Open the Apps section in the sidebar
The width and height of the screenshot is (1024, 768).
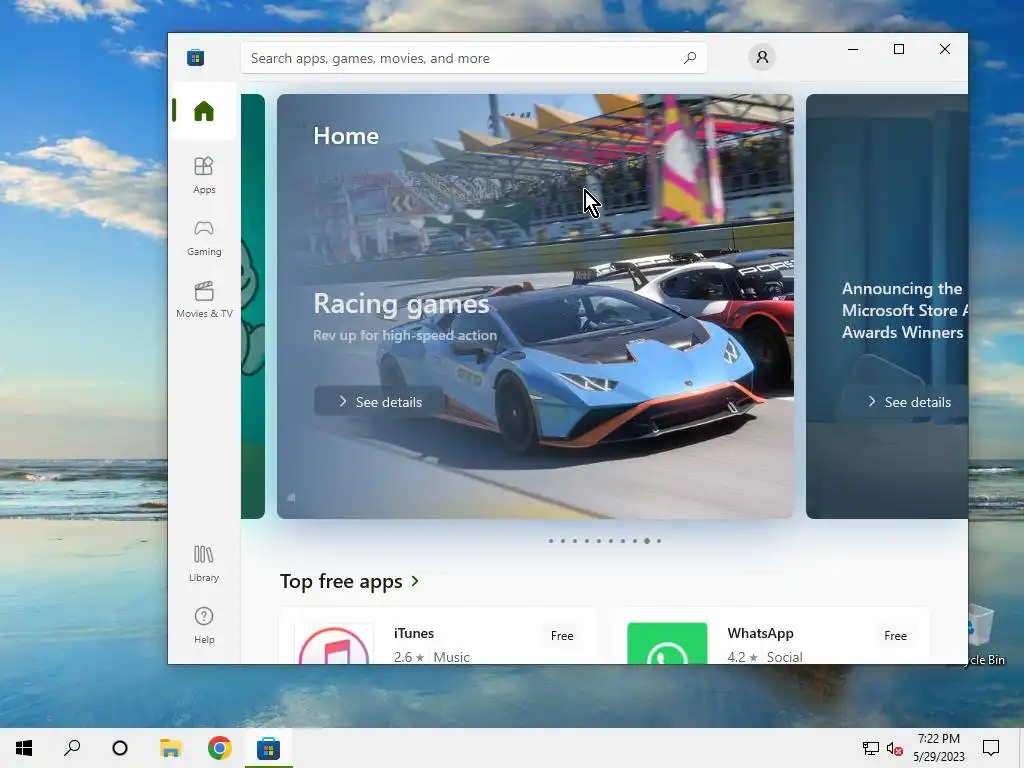pos(204,175)
